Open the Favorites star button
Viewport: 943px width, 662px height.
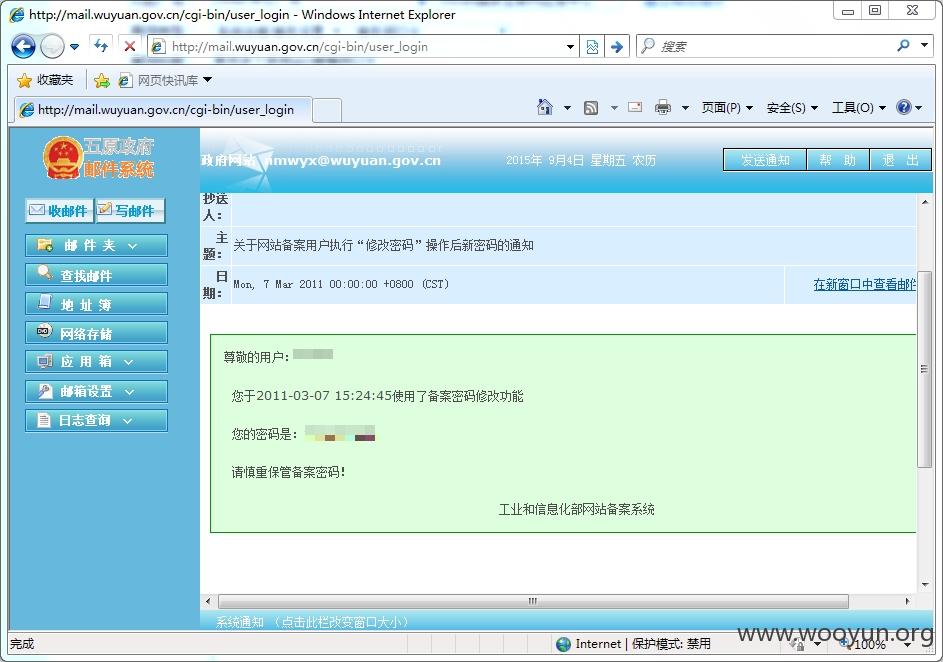pyautogui.click(x=45, y=80)
